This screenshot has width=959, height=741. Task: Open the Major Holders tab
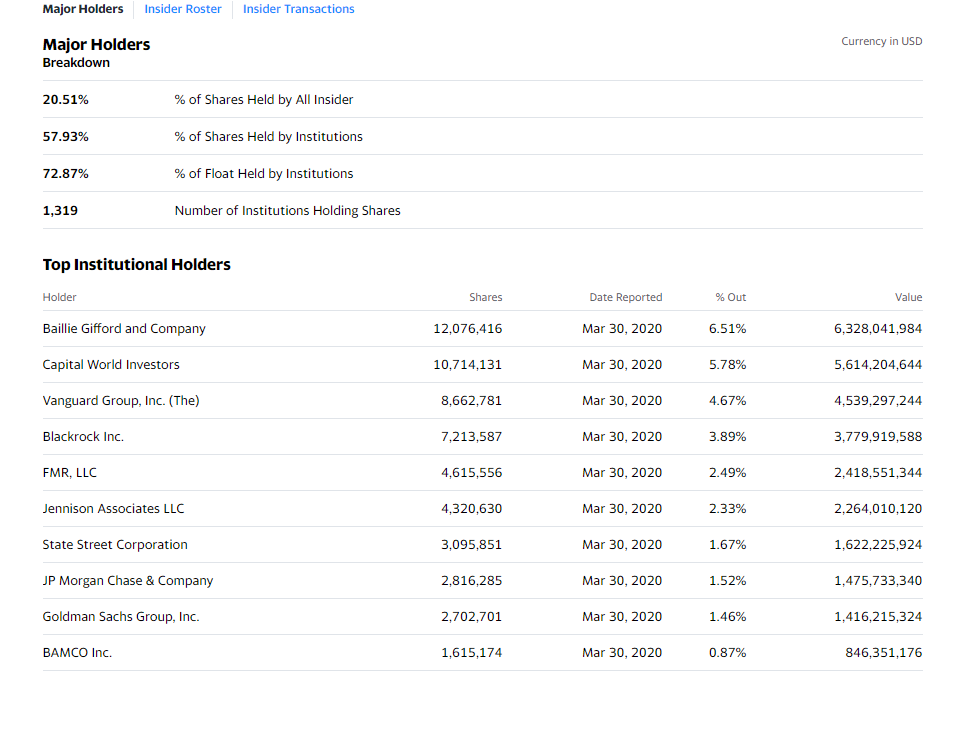(83, 9)
